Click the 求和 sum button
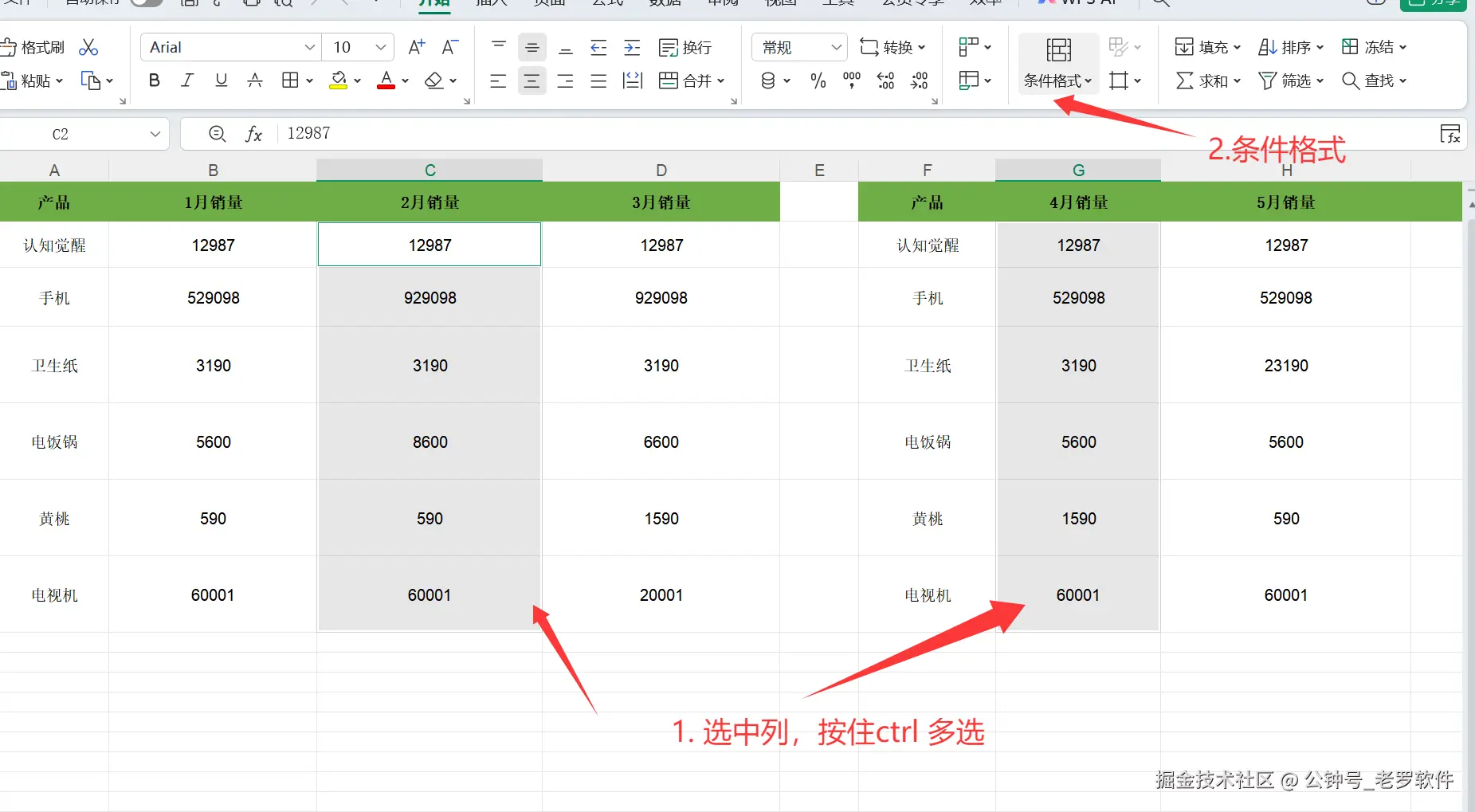 tap(1207, 80)
